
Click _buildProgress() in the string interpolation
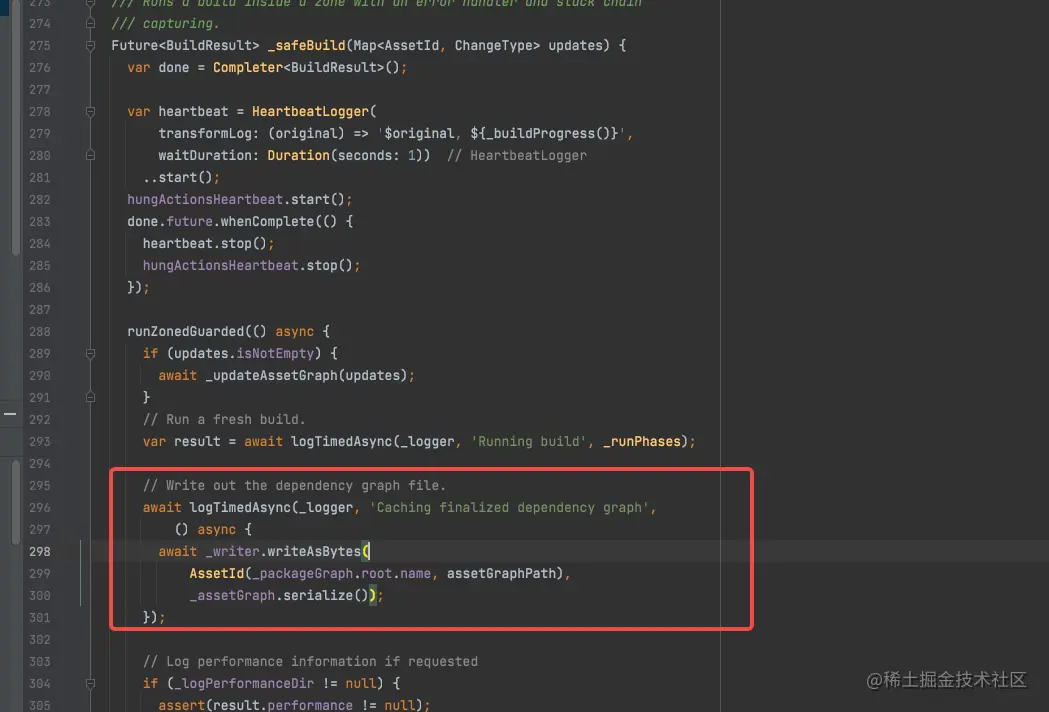click(x=547, y=133)
